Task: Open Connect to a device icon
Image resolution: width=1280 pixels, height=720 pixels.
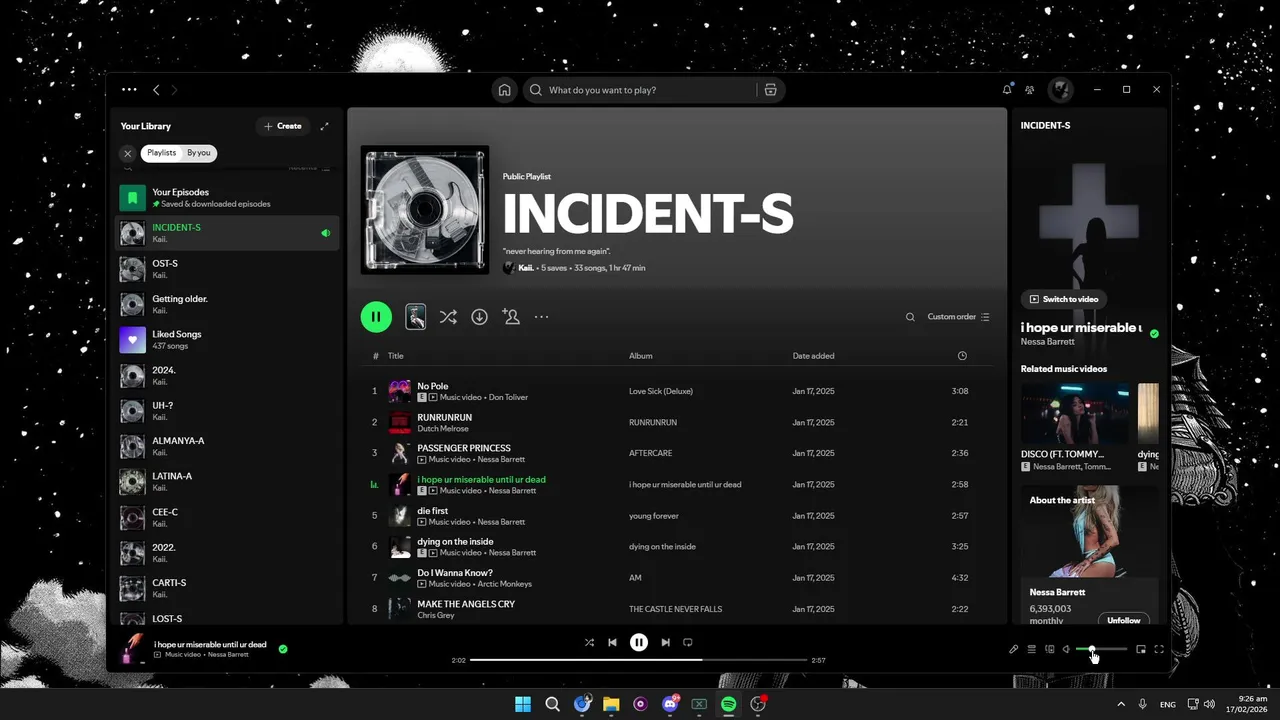Action: pyautogui.click(x=1050, y=649)
